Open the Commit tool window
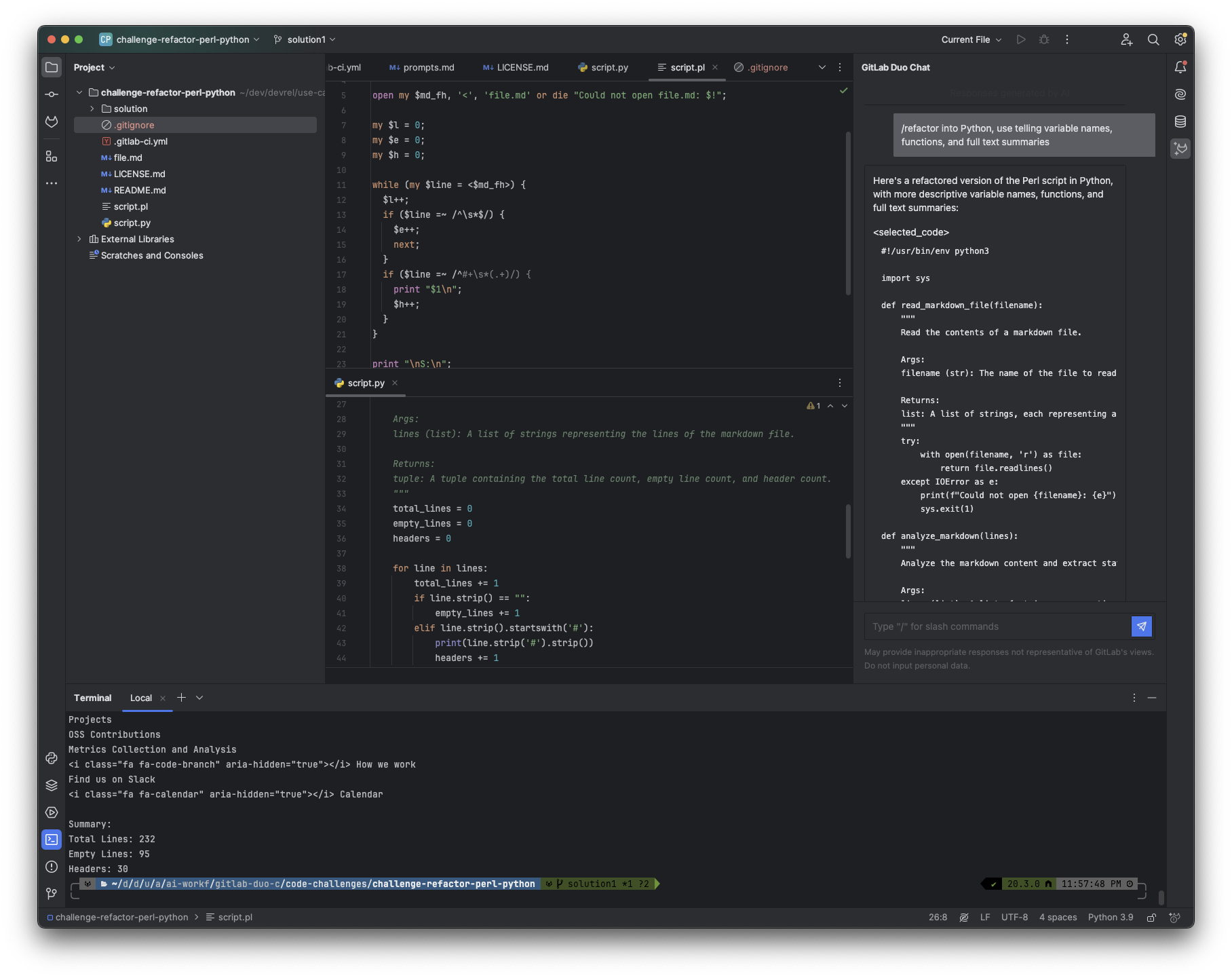Image resolution: width=1232 pixels, height=978 pixels. (x=52, y=94)
